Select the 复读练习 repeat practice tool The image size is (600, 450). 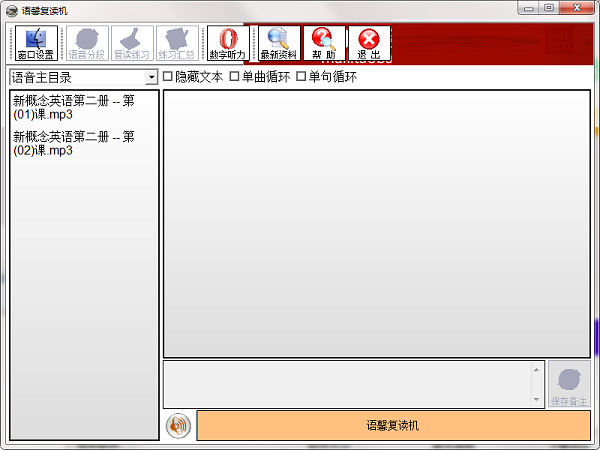pos(132,44)
